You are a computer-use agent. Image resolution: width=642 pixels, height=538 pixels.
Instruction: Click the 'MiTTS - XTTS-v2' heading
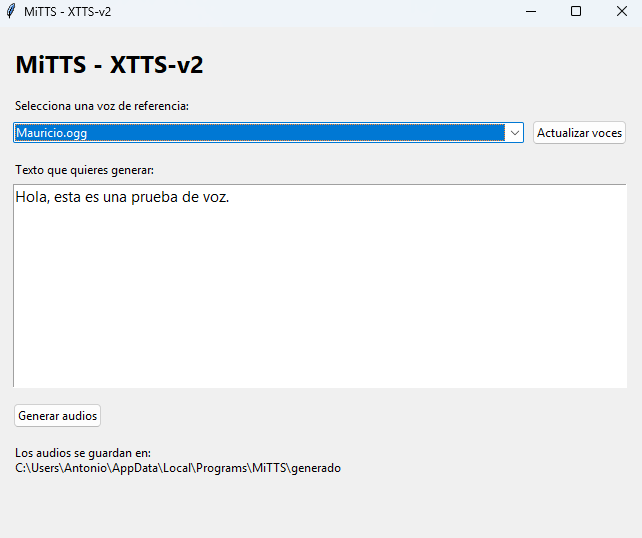(x=109, y=64)
